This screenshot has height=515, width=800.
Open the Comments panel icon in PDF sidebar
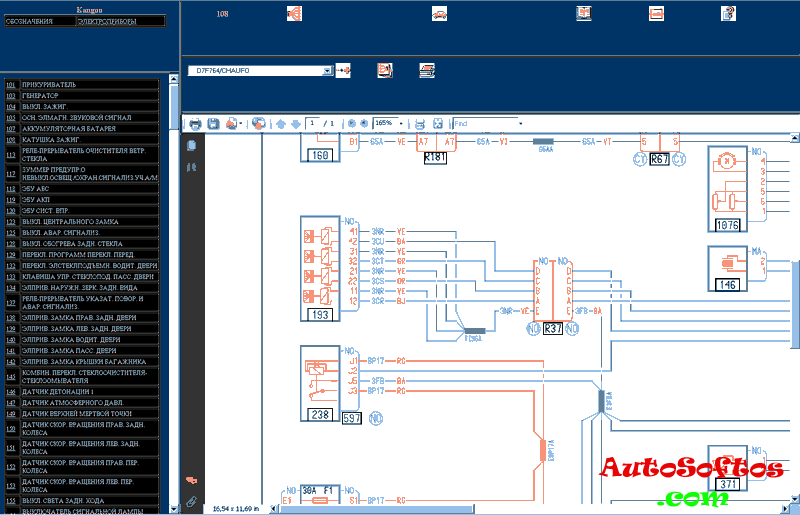(x=191, y=480)
